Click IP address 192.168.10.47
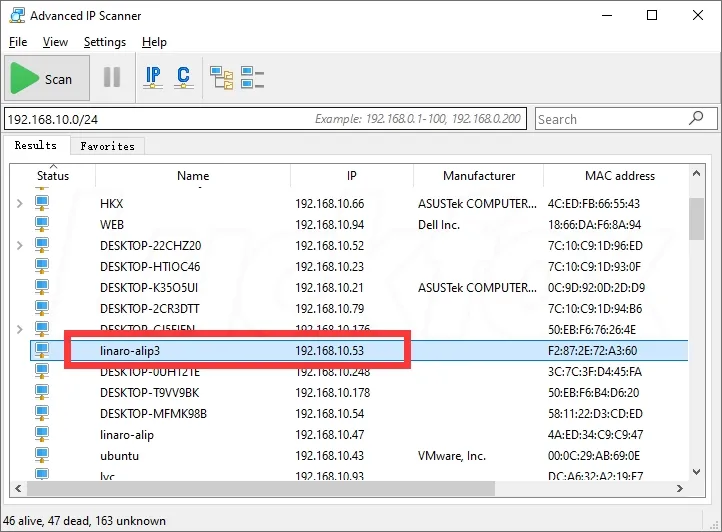The height and width of the screenshot is (532, 722). coord(329,435)
